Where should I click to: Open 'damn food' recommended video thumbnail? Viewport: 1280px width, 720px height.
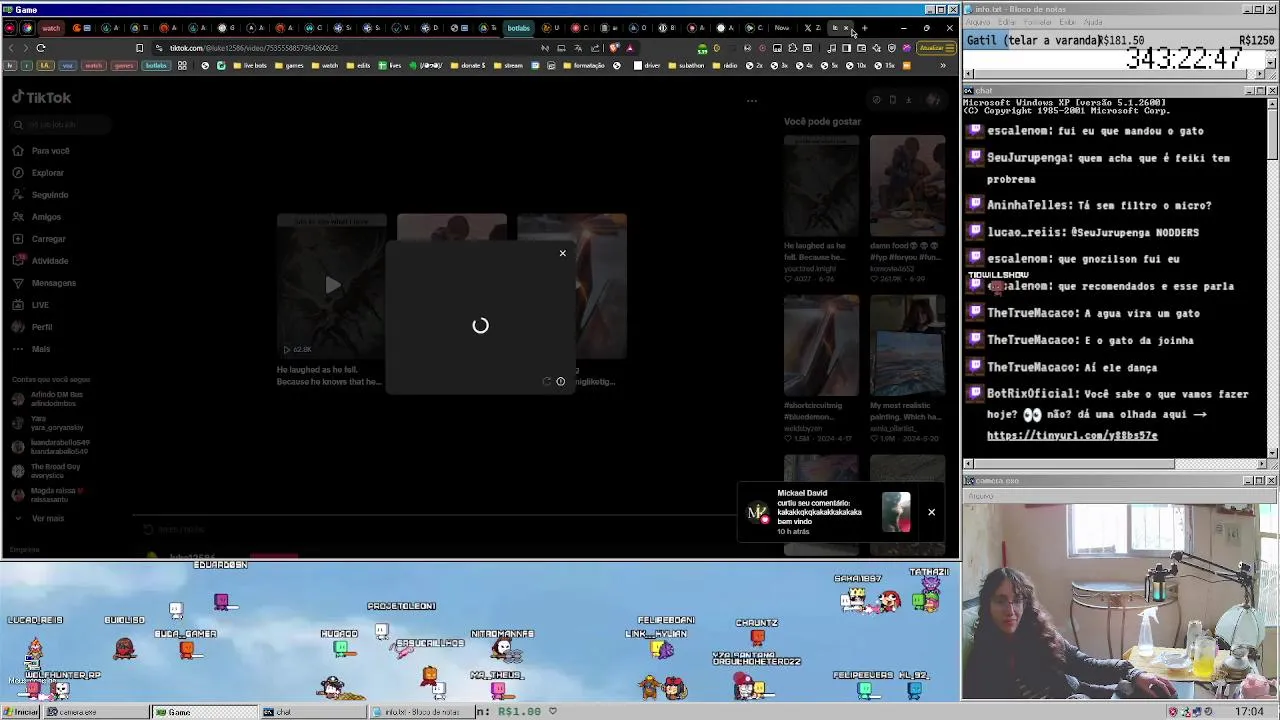pos(907,186)
